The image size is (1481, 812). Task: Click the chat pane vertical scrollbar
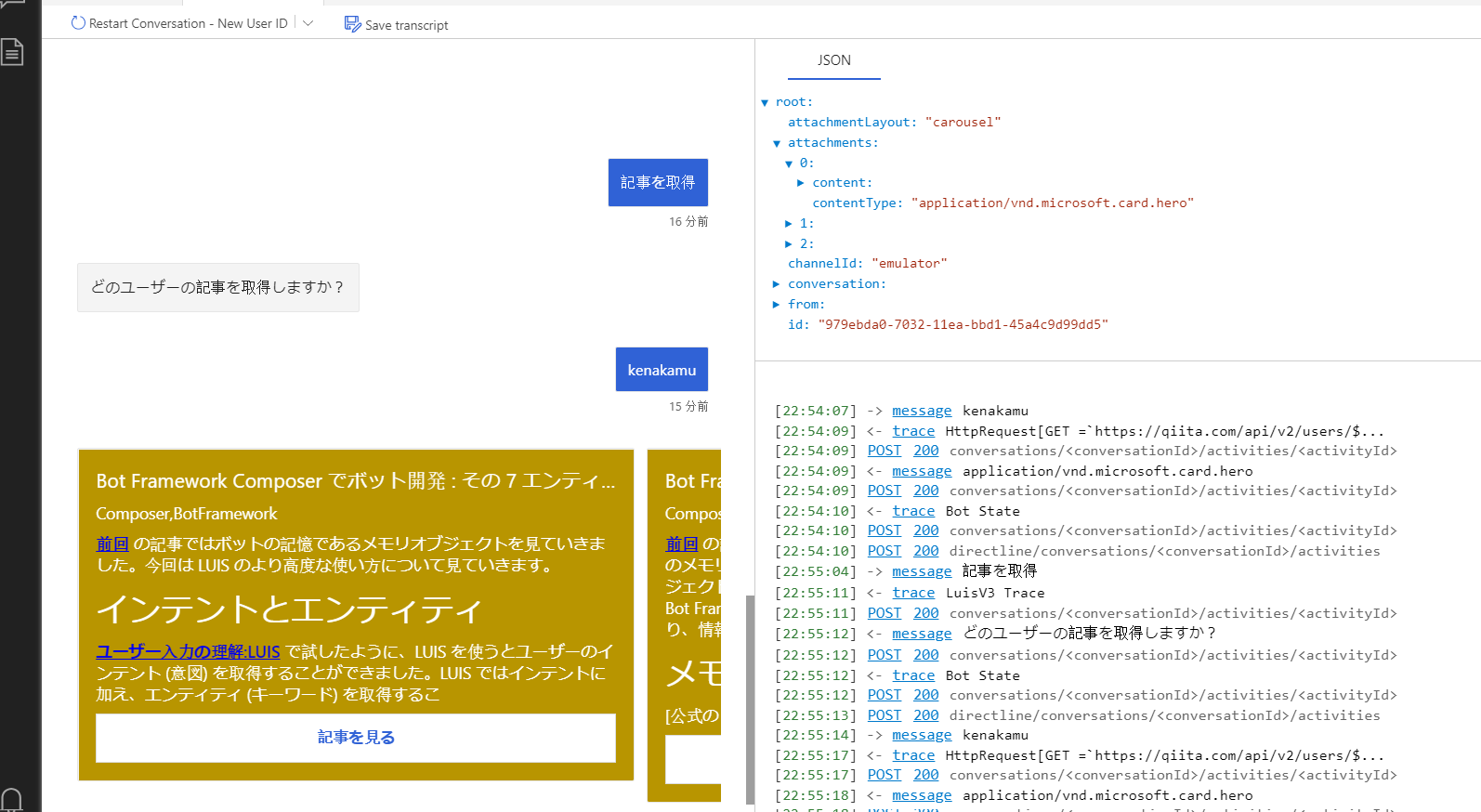(750, 699)
